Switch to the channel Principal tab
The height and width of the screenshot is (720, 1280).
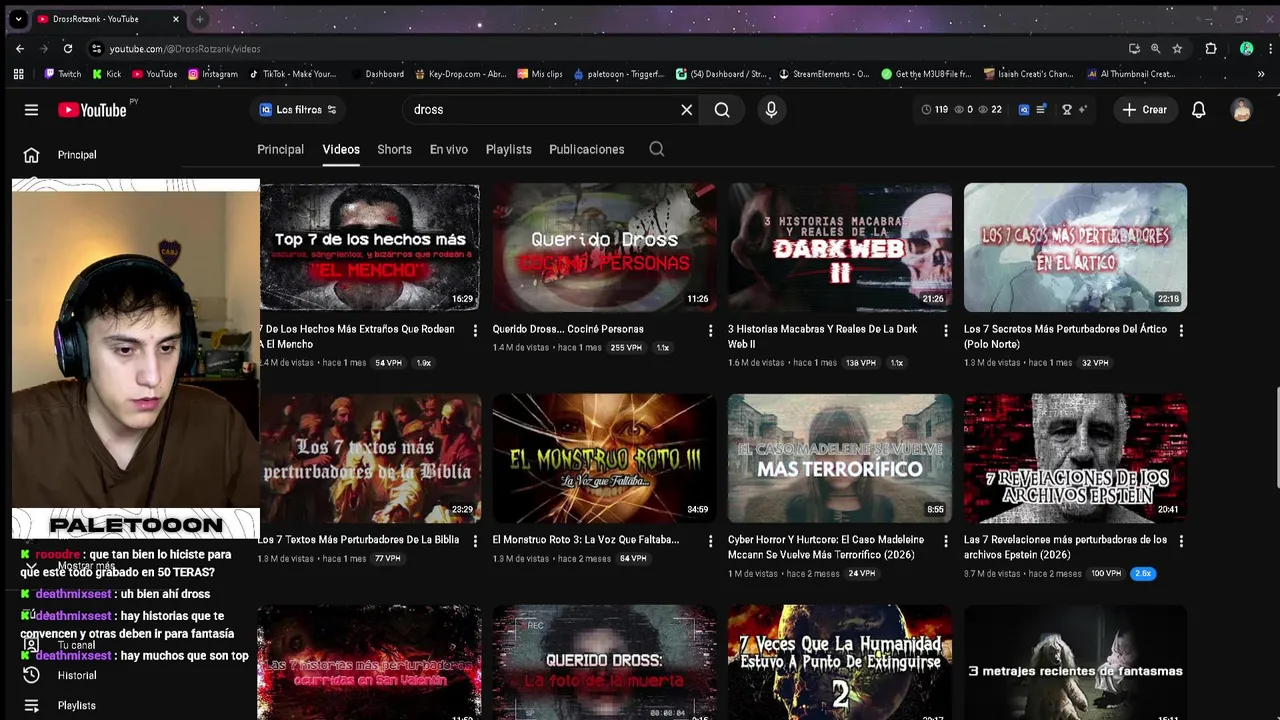[x=280, y=149]
